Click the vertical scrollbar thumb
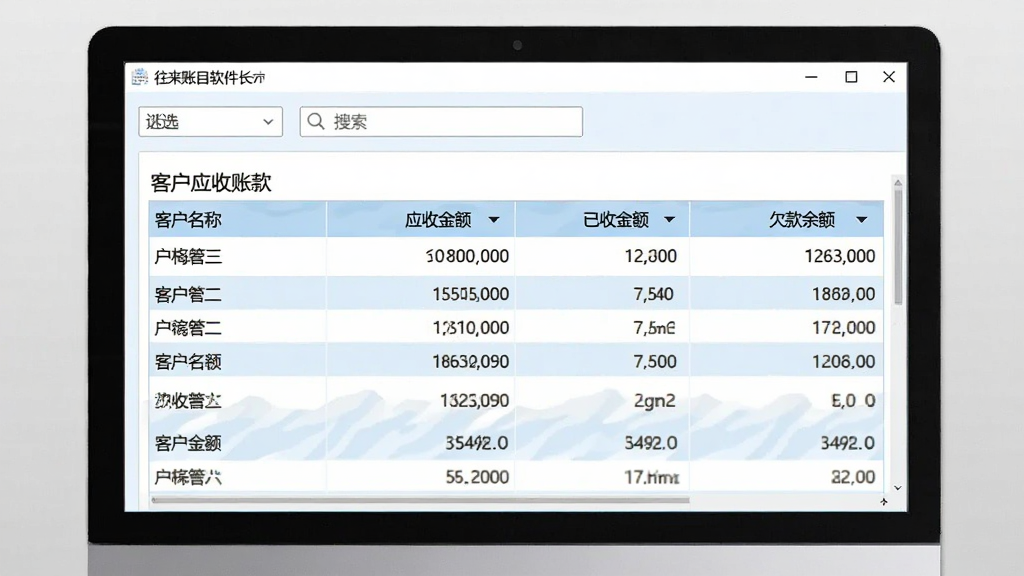This screenshot has height=576, width=1024. [x=898, y=246]
